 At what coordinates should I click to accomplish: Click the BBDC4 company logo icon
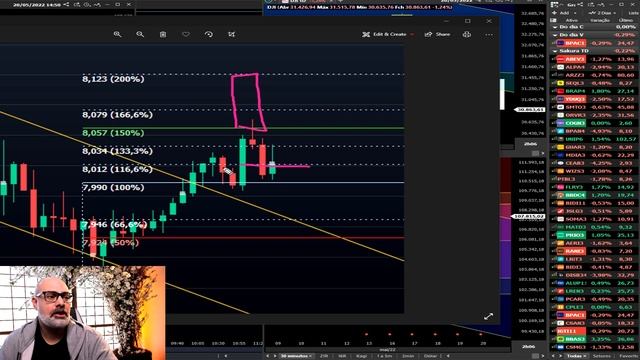pyautogui.click(x=560, y=195)
